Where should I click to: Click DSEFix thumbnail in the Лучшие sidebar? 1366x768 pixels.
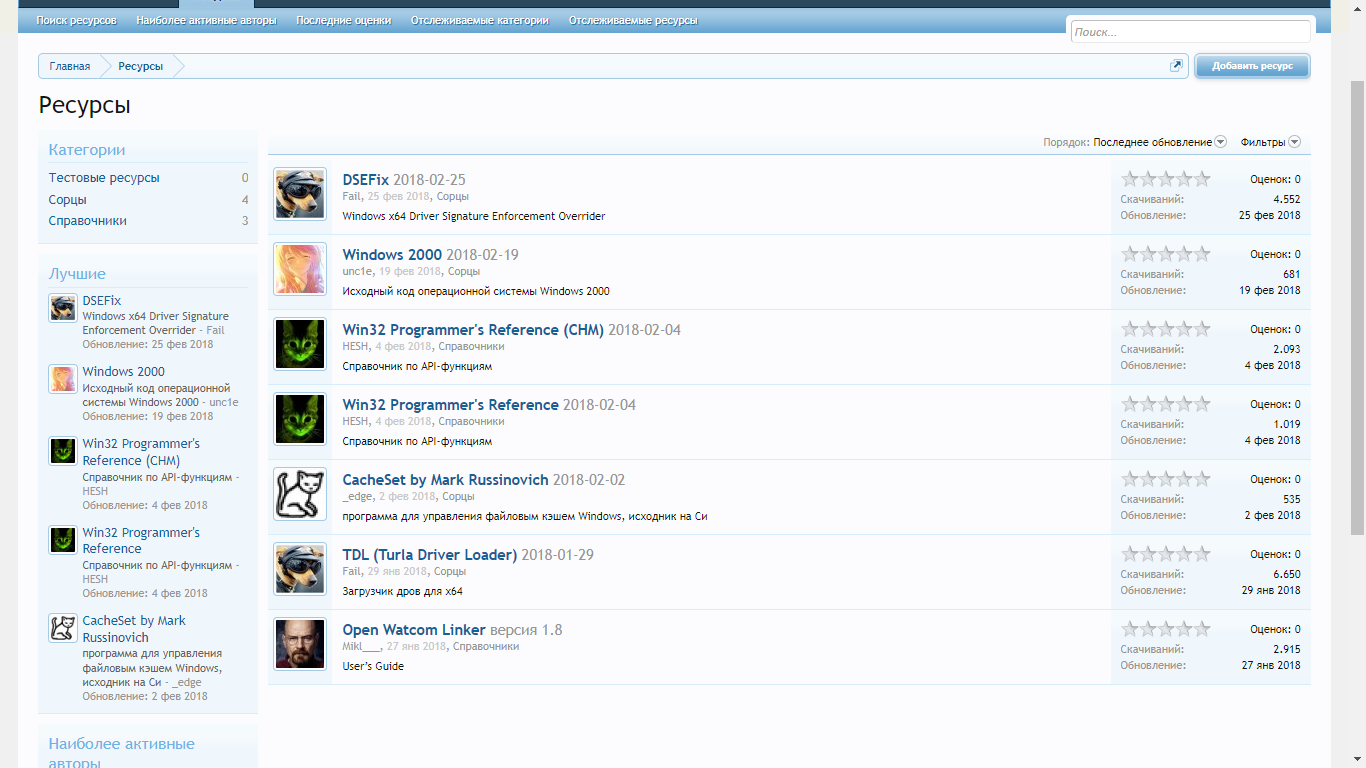point(63,308)
